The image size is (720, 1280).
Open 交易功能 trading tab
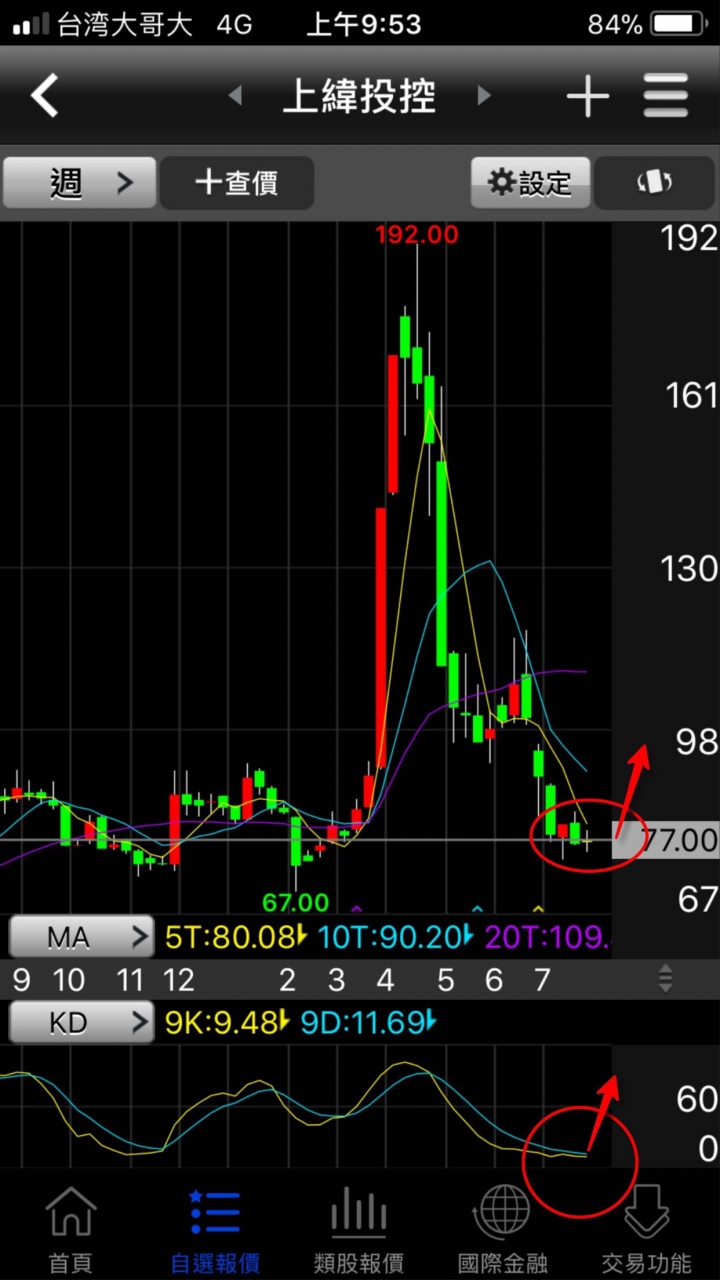(x=647, y=1231)
